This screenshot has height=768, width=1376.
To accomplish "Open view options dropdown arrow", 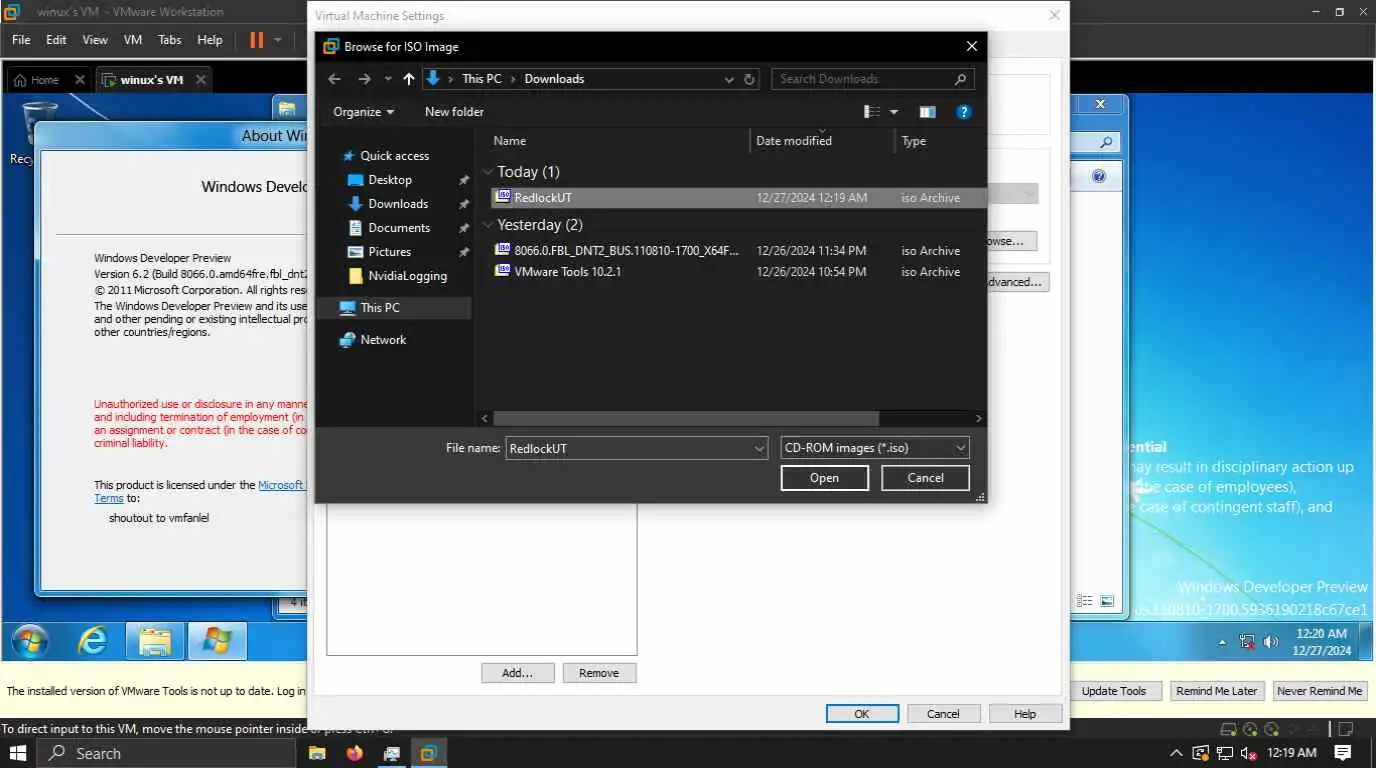I will click(x=894, y=112).
